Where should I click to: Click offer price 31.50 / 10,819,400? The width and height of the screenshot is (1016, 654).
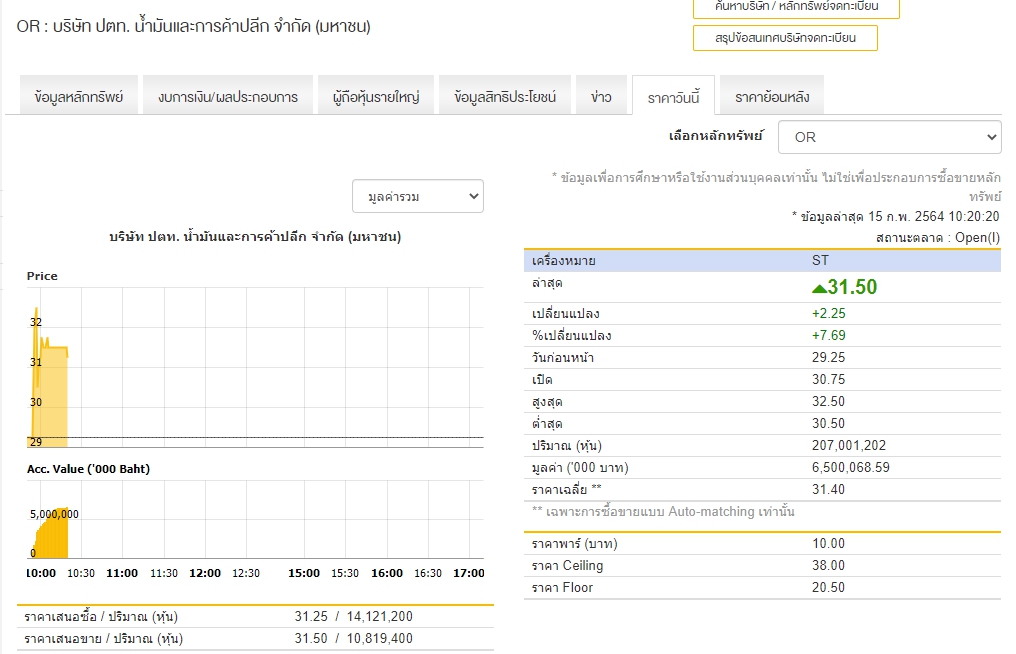(353, 638)
